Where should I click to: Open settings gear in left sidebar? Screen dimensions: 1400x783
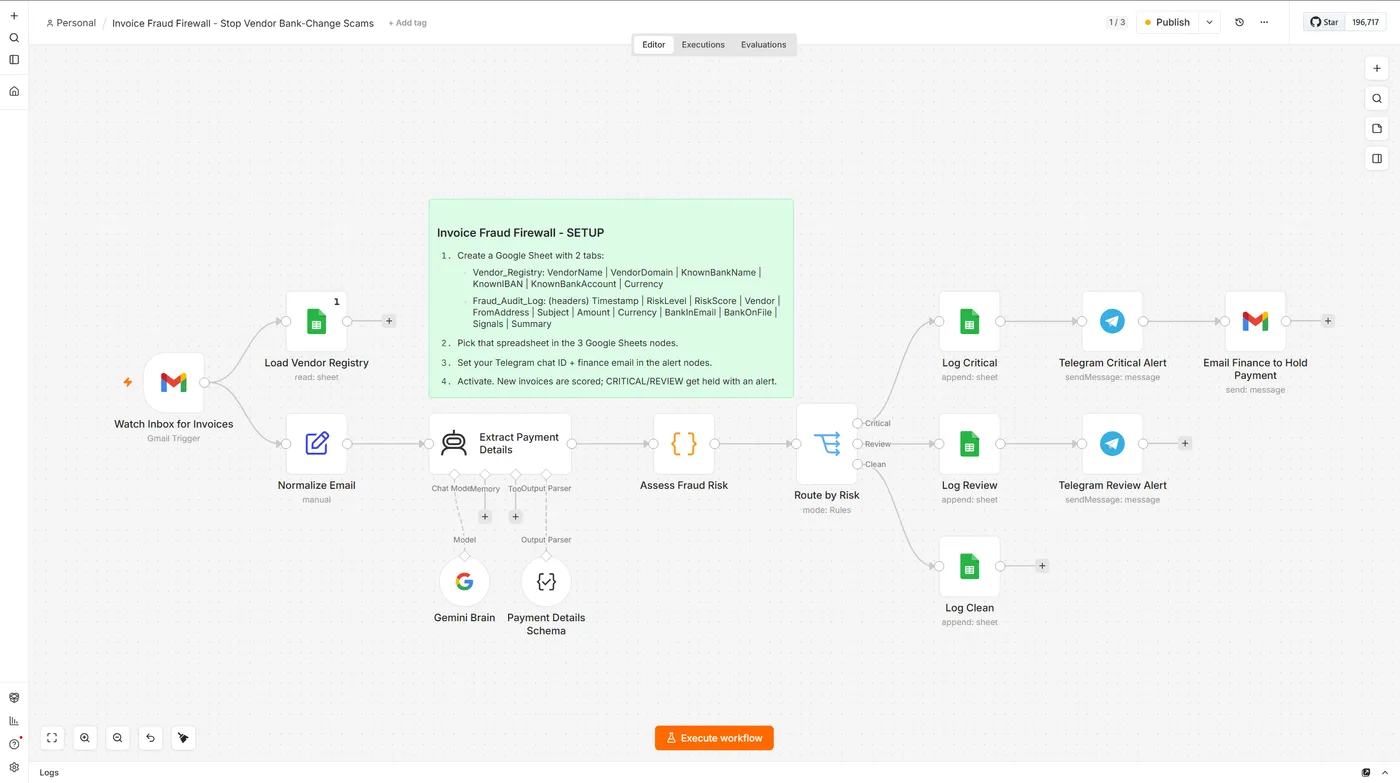pyautogui.click(x=14, y=767)
